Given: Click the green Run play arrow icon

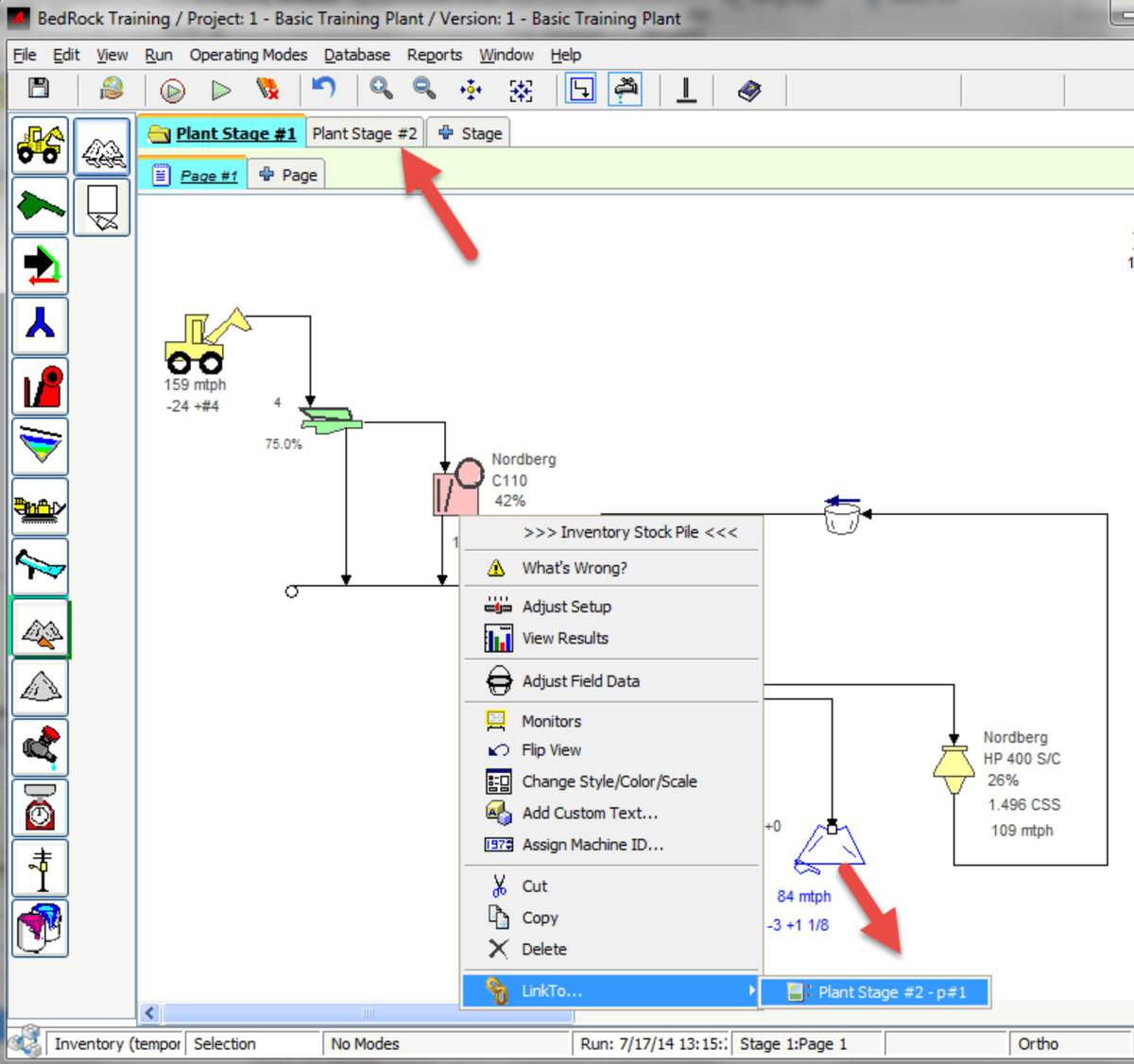Looking at the screenshot, I should tap(221, 91).
